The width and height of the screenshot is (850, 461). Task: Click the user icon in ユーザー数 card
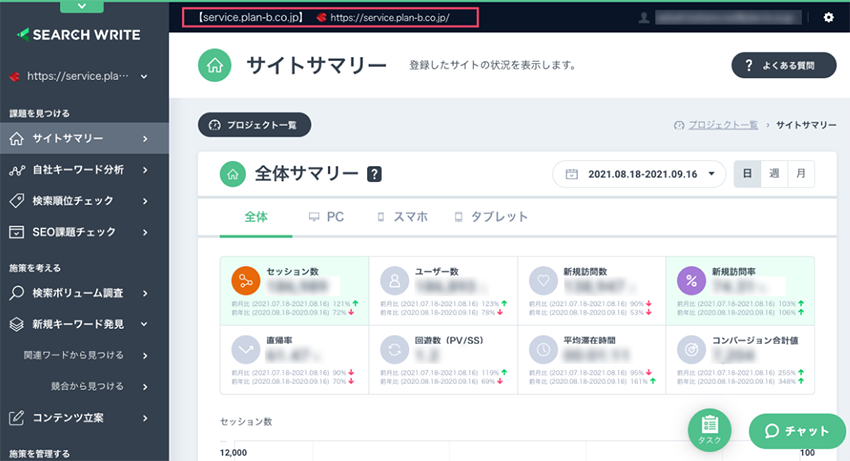point(394,281)
